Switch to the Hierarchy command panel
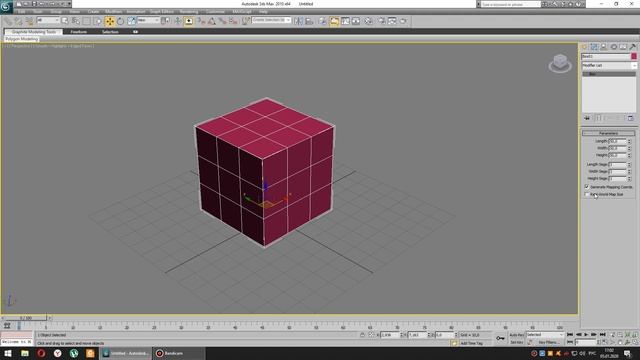640x360 pixels. pos(604,47)
